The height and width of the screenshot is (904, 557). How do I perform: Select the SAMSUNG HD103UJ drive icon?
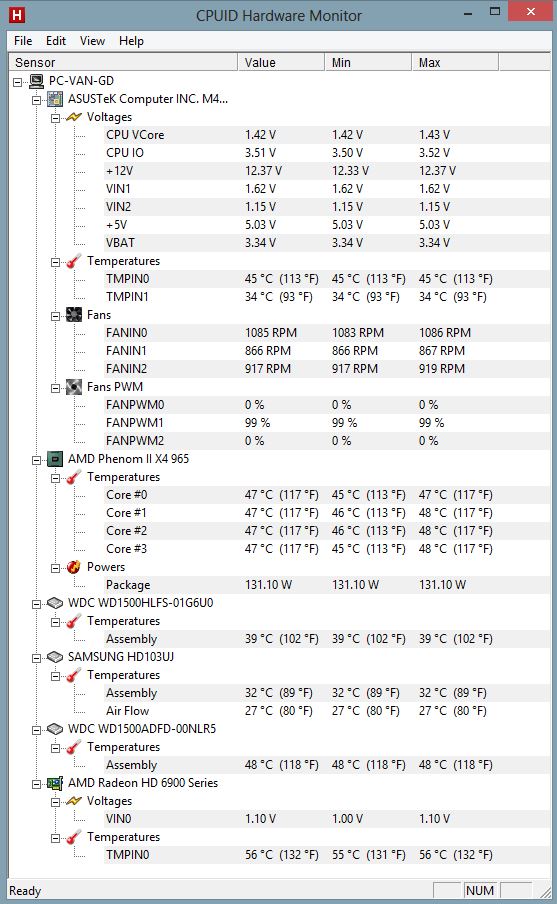55,657
